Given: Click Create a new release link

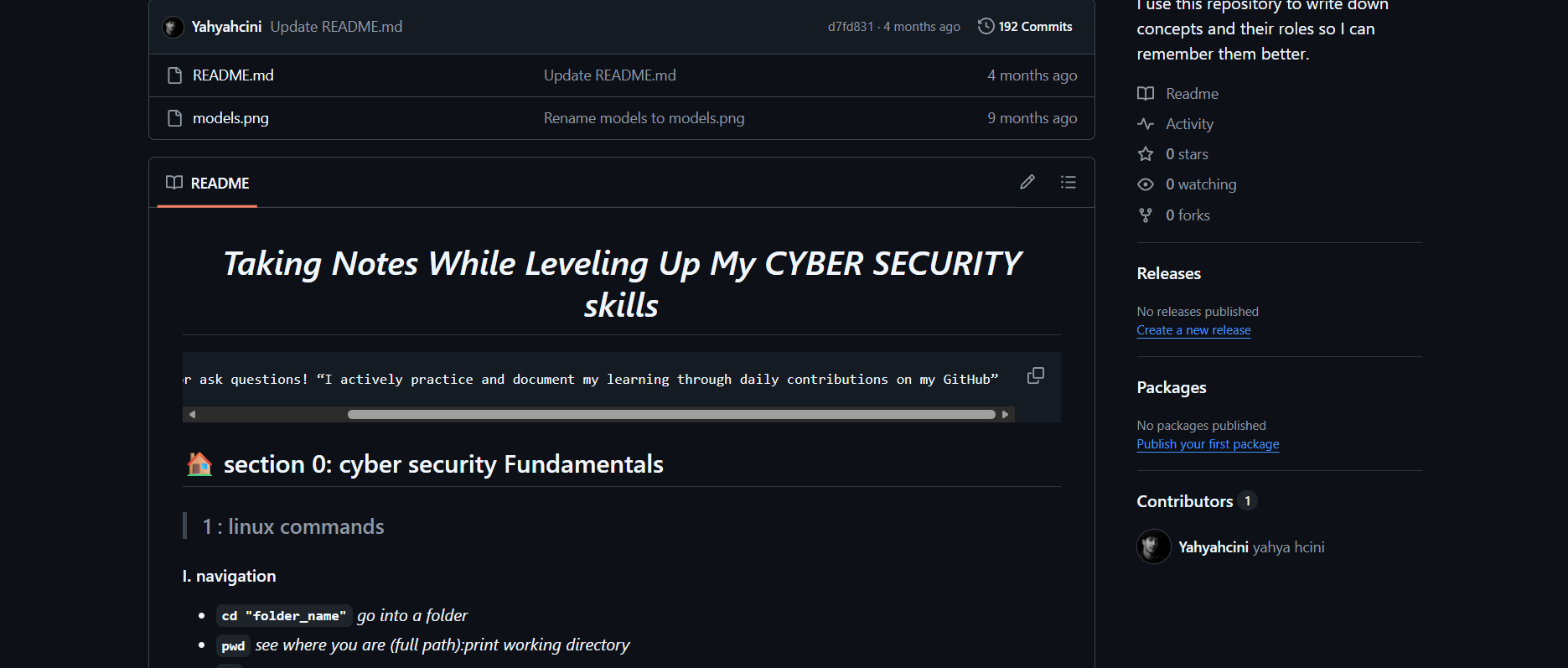Looking at the screenshot, I should [x=1193, y=330].
